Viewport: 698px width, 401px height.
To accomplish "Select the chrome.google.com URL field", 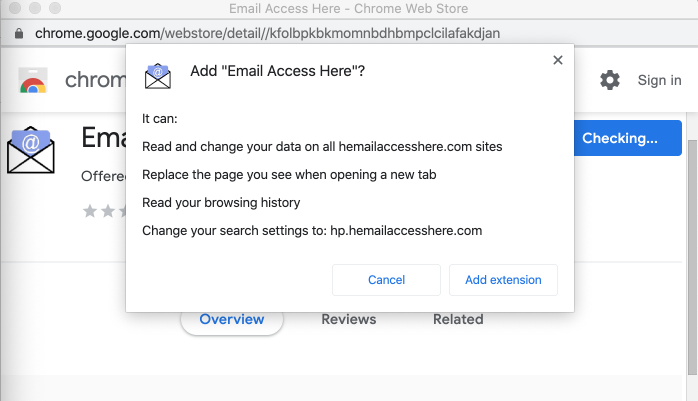I will [x=260, y=33].
